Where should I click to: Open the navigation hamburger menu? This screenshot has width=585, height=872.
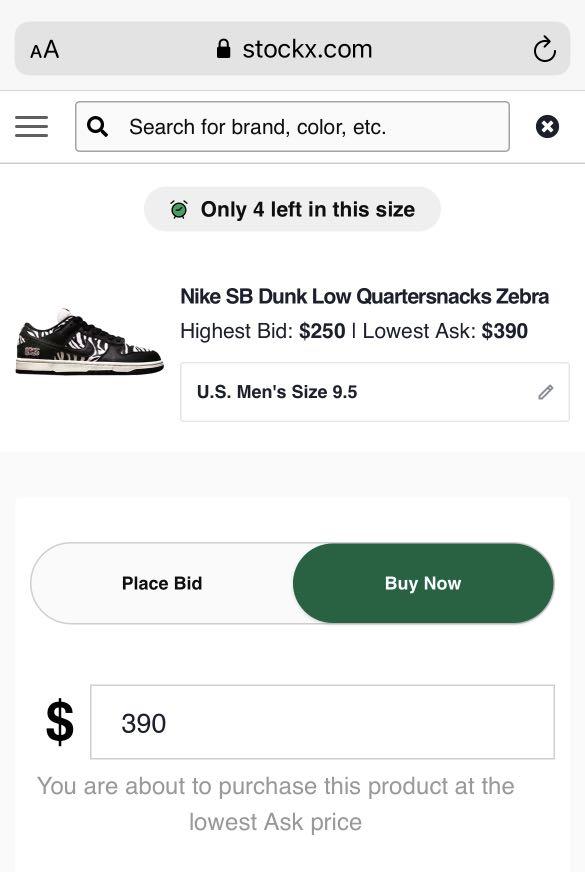click(31, 127)
